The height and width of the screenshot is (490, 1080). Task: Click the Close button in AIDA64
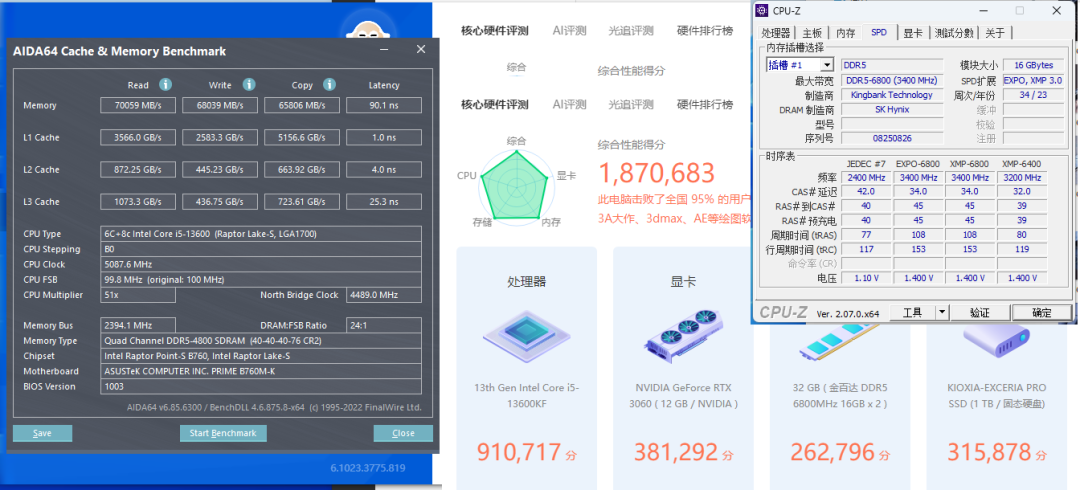[403, 433]
